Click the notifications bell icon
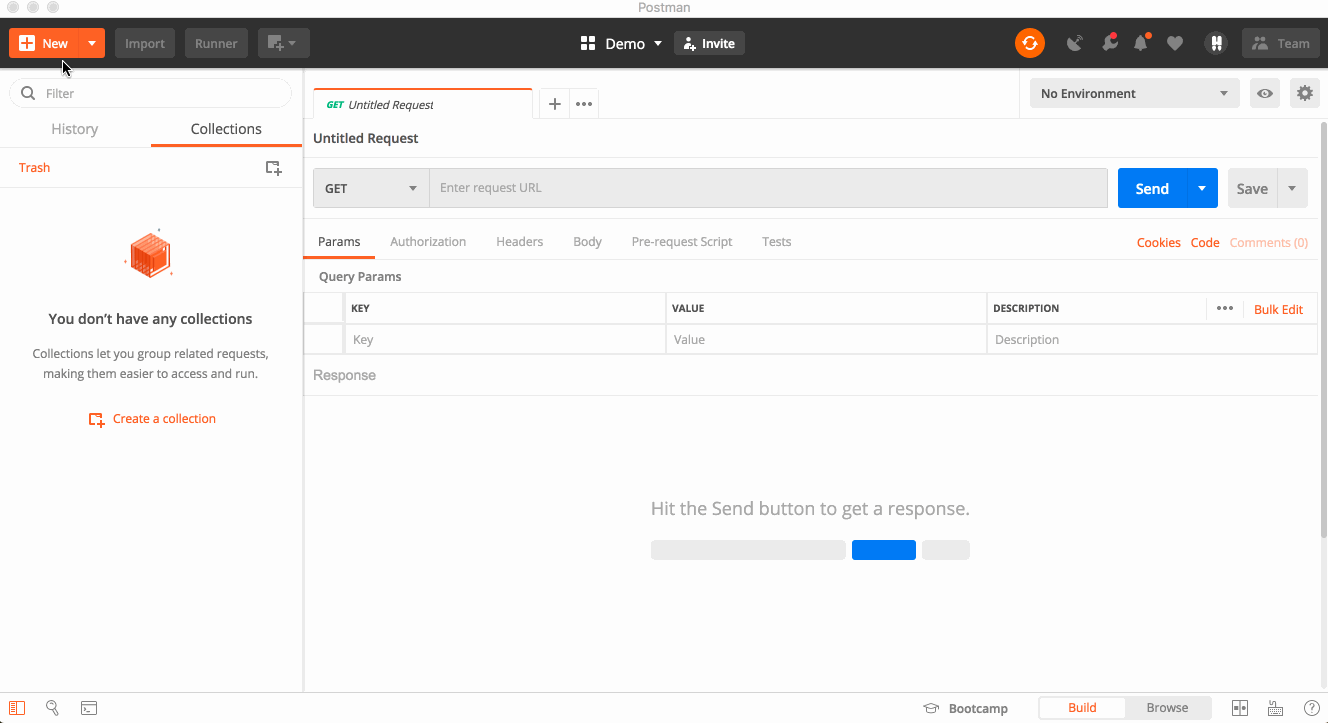The image size is (1328, 723). 1141,43
